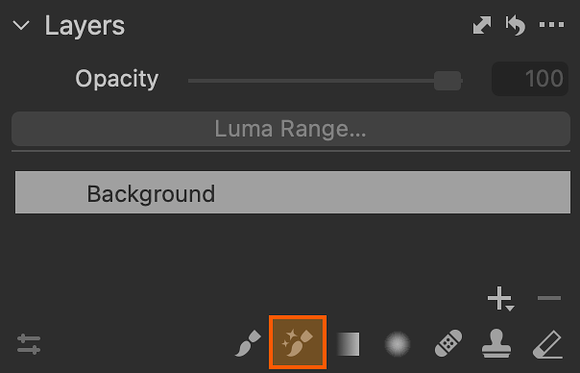Click the Layers panel title
The width and height of the screenshot is (580, 373).
click(x=85, y=26)
